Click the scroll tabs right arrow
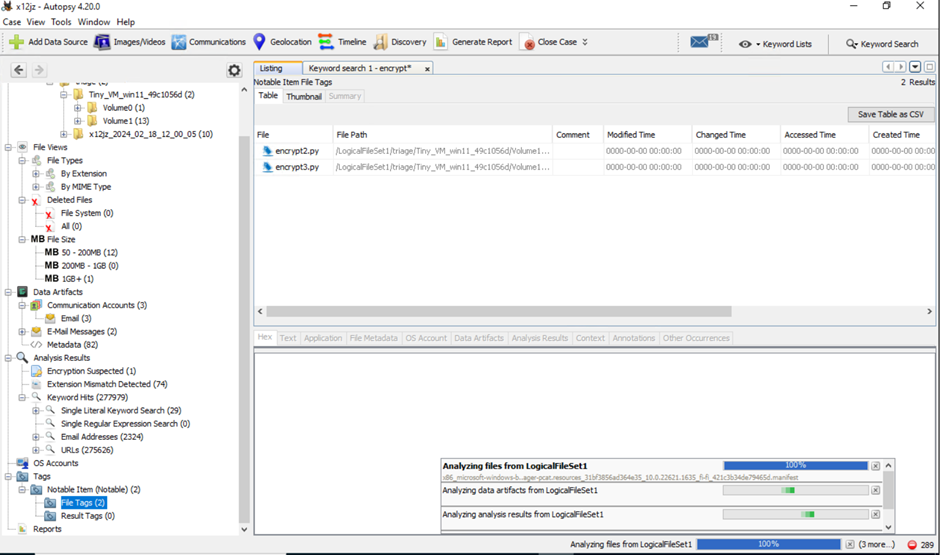940x555 pixels. point(900,67)
